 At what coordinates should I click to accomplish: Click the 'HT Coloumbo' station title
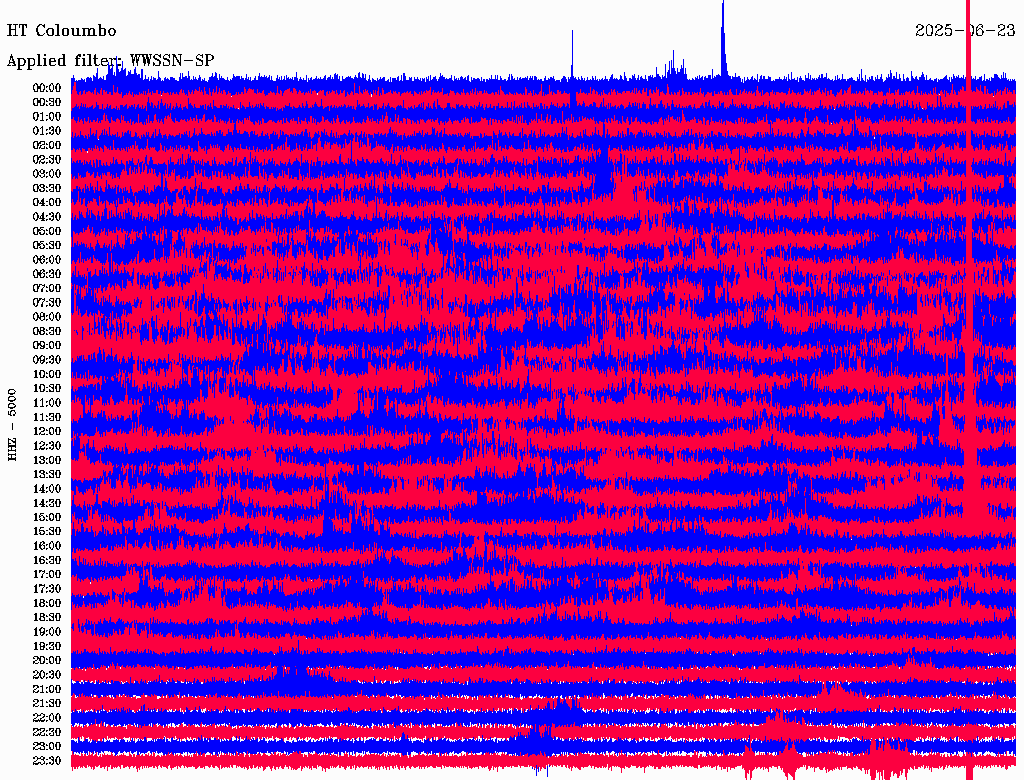pos(61,31)
